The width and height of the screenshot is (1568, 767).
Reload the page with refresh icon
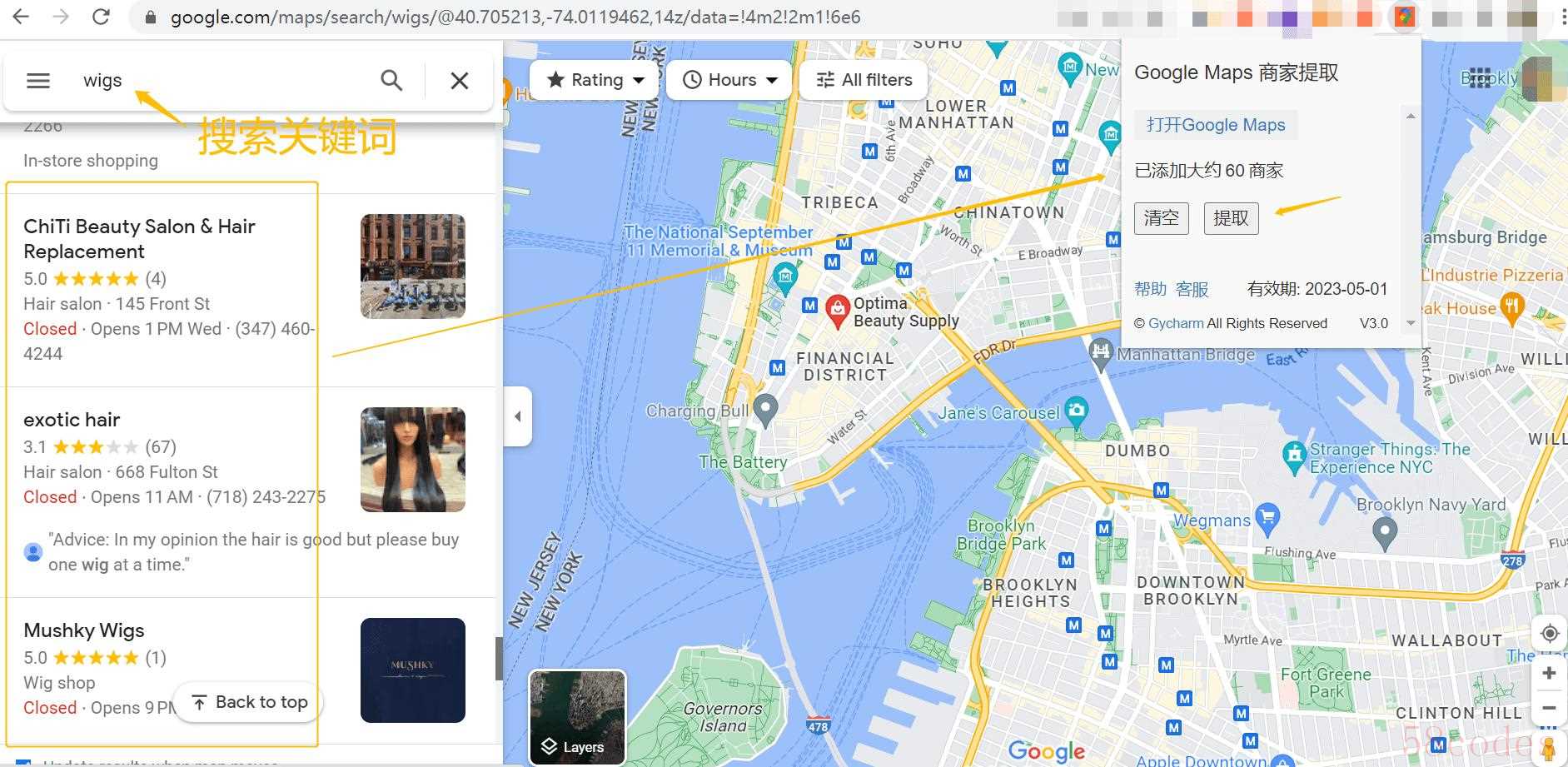pyautogui.click(x=101, y=17)
